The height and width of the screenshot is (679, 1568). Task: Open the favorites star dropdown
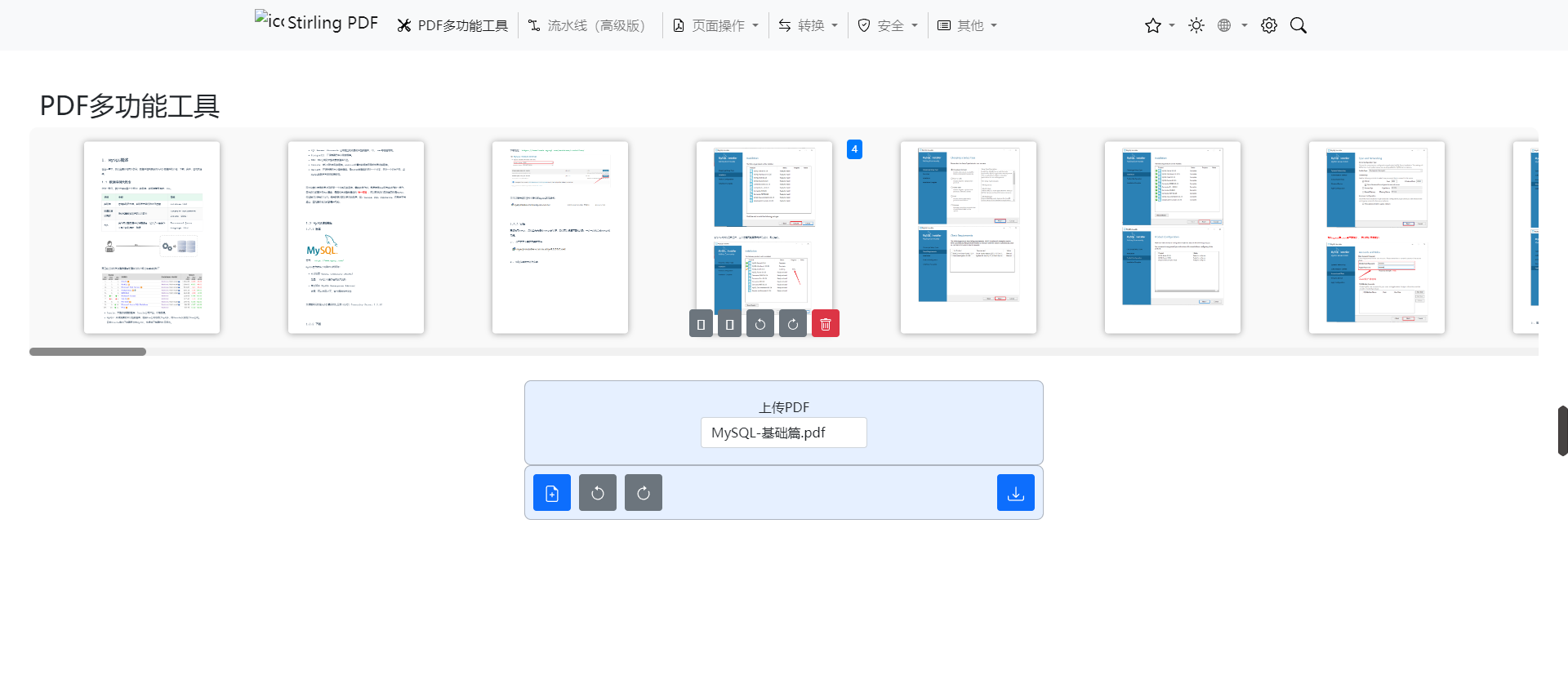(1160, 25)
